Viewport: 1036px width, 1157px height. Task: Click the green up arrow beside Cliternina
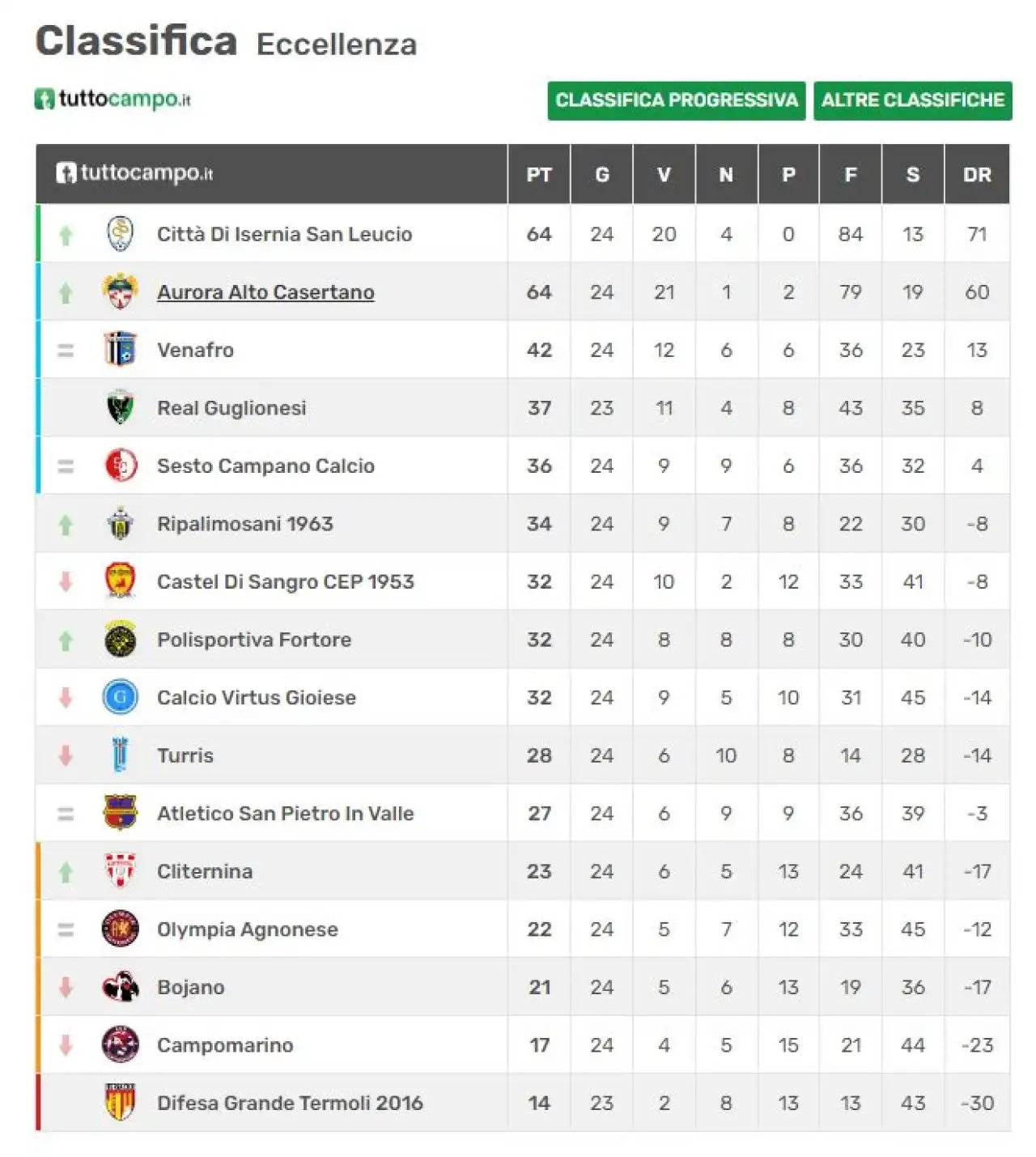tap(66, 872)
